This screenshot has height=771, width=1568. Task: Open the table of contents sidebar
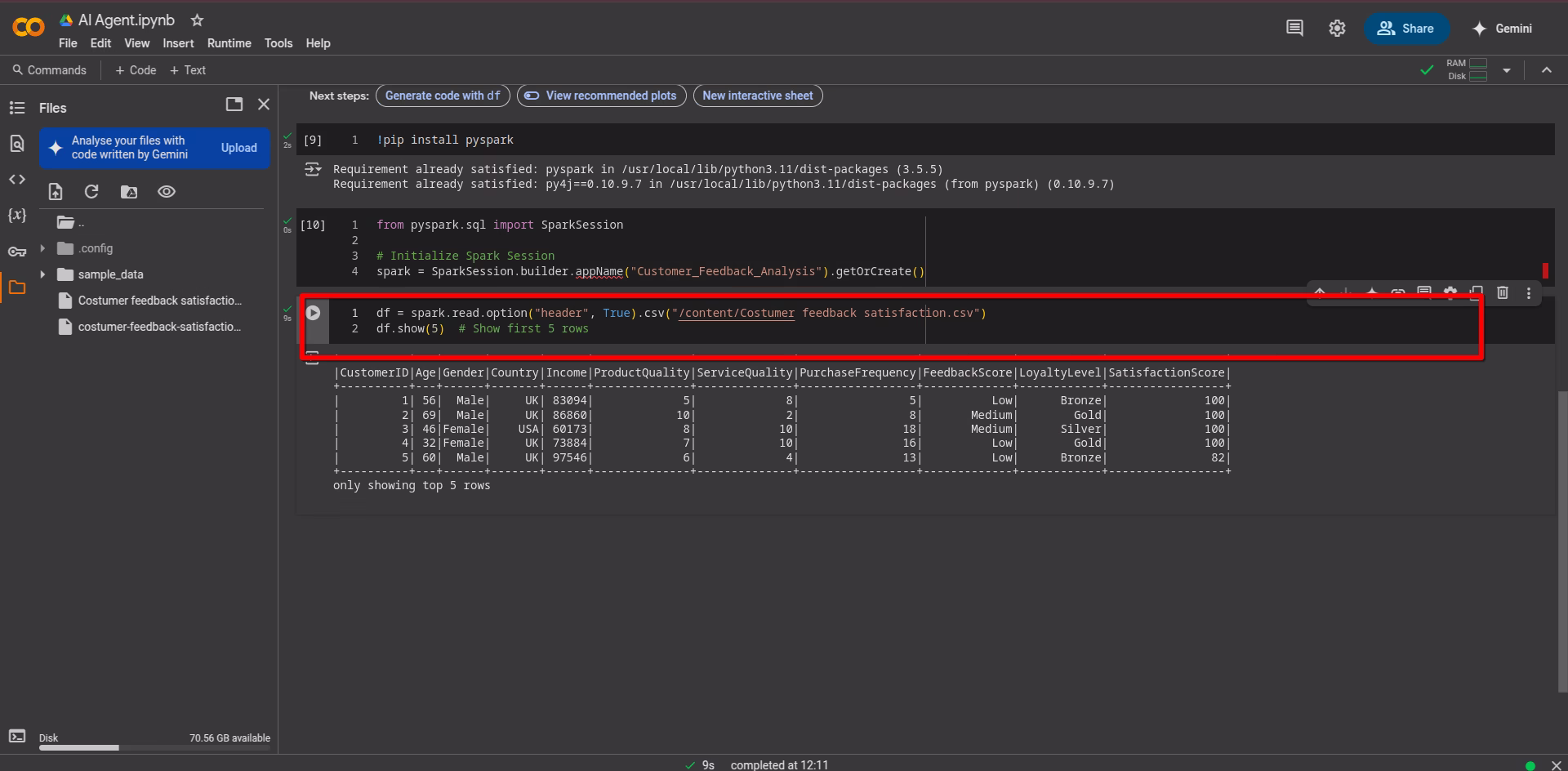click(17, 108)
